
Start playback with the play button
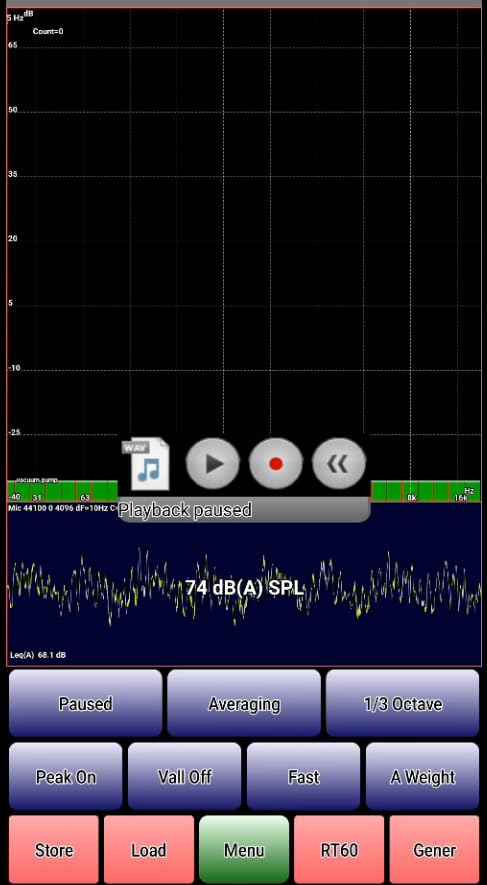pyautogui.click(x=213, y=463)
